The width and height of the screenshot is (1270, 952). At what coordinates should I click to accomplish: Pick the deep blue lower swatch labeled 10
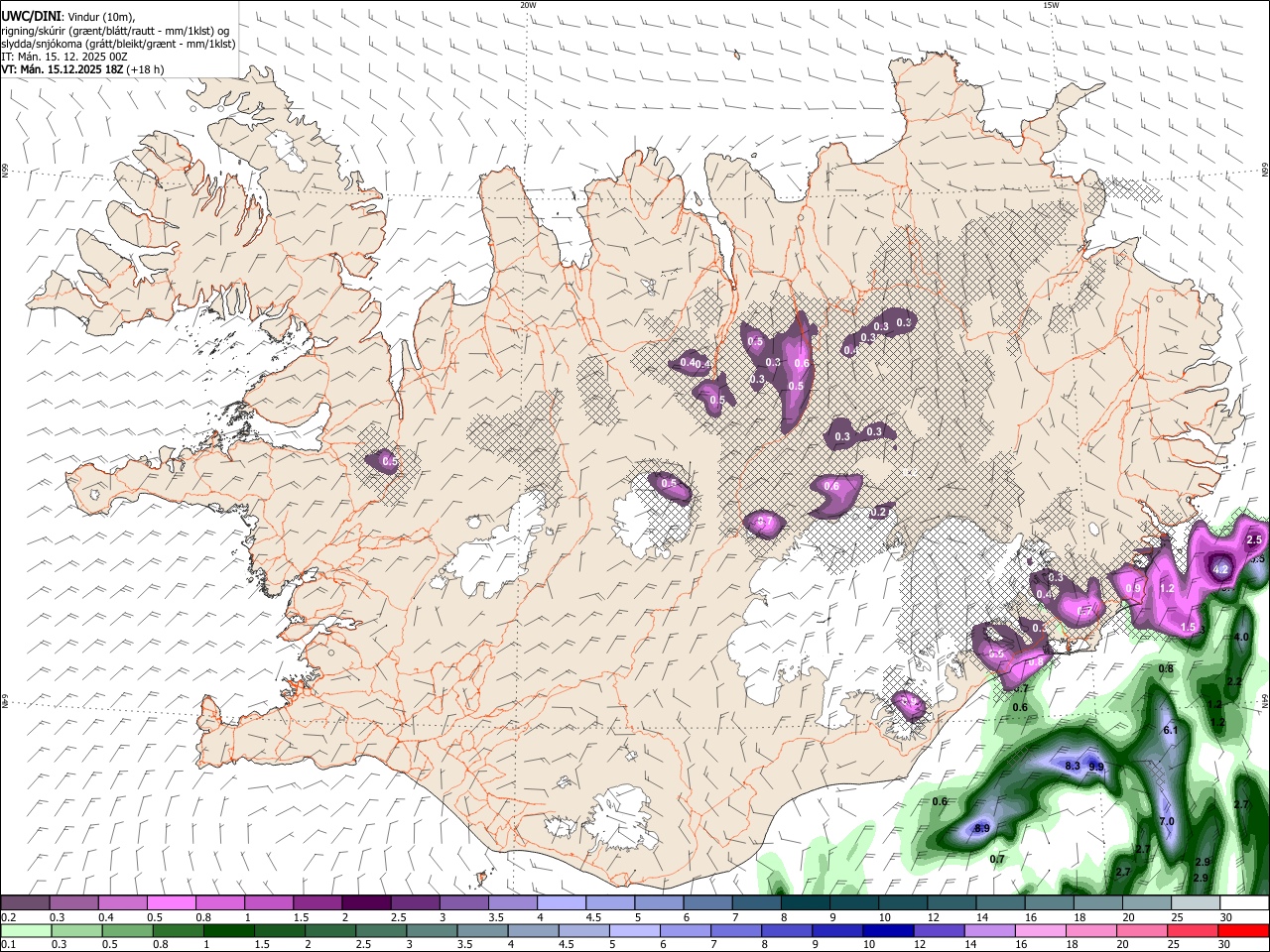coord(888,930)
